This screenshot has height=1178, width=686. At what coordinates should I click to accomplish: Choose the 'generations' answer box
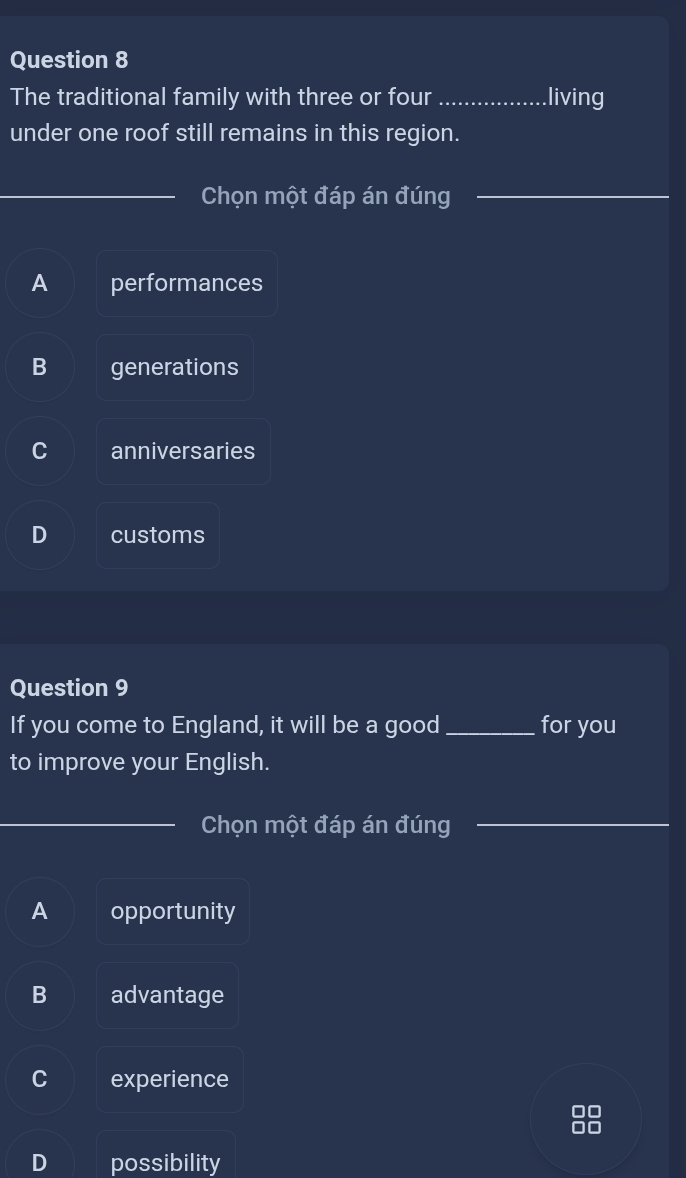point(175,367)
